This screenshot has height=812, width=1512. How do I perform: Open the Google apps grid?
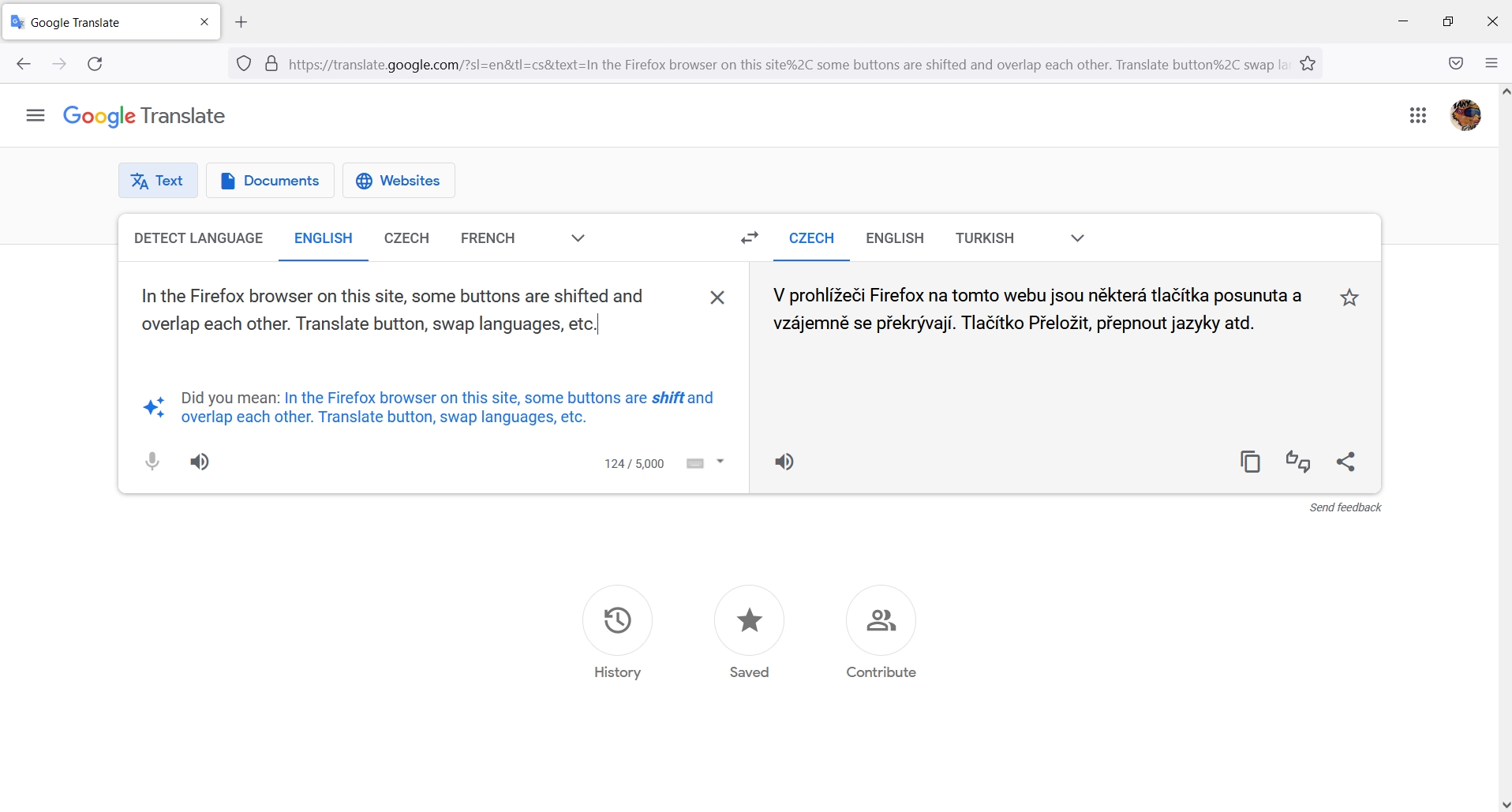point(1418,115)
